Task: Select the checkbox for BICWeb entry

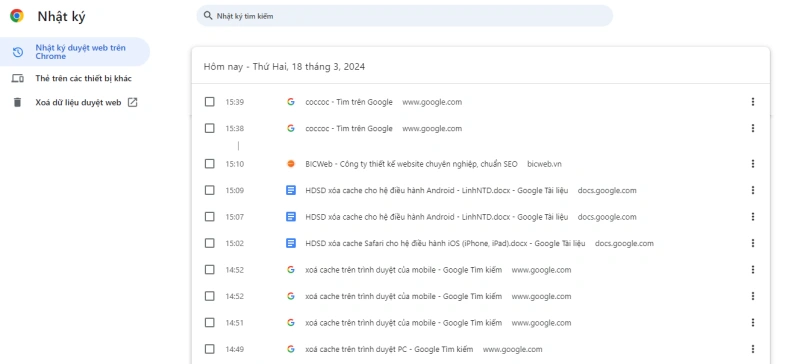Action: [210, 164]
